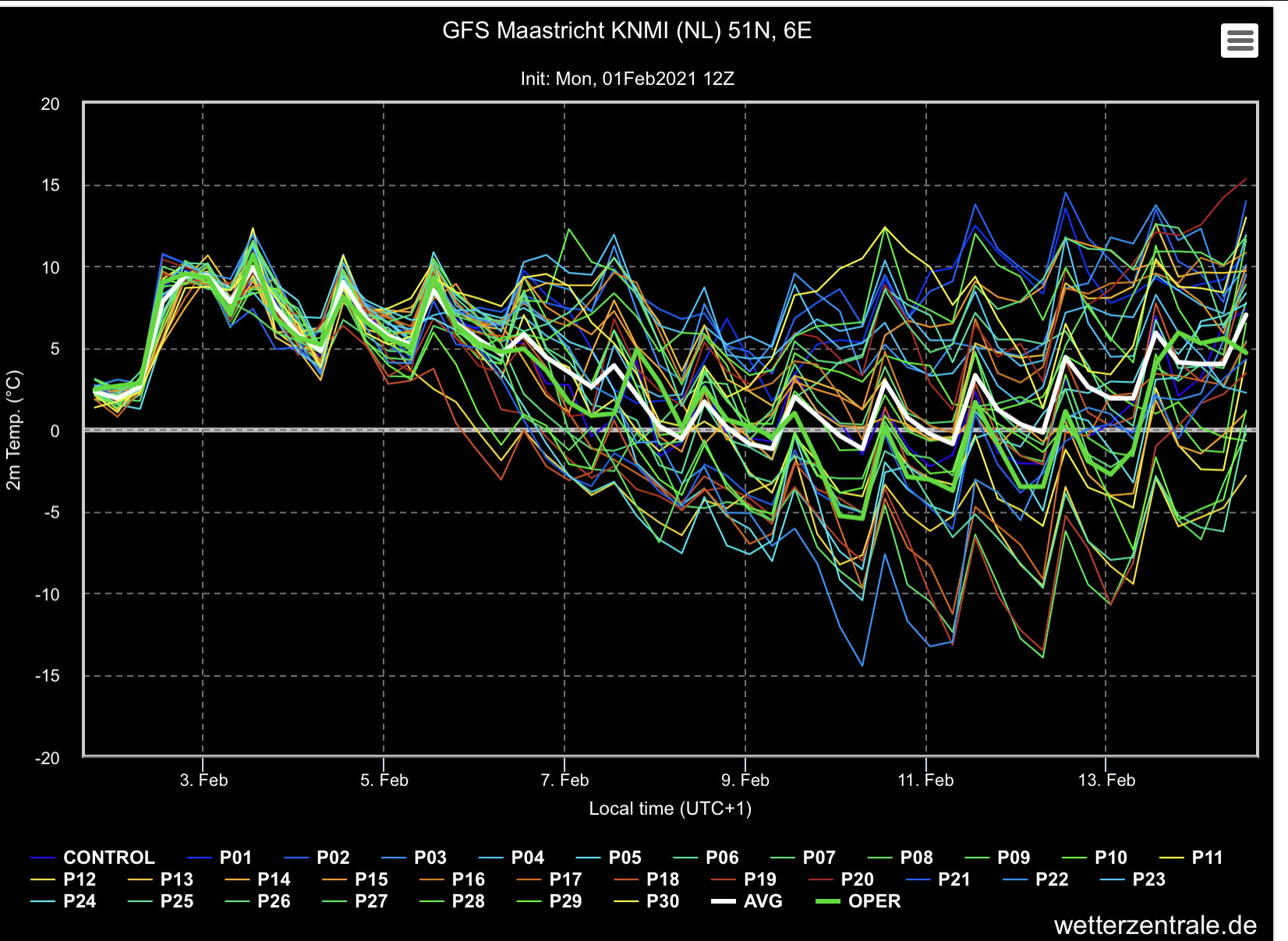Viewport: 1288px width, 941px height.
Task: Click the 7. Feb x-axis label
Action: 564,780
